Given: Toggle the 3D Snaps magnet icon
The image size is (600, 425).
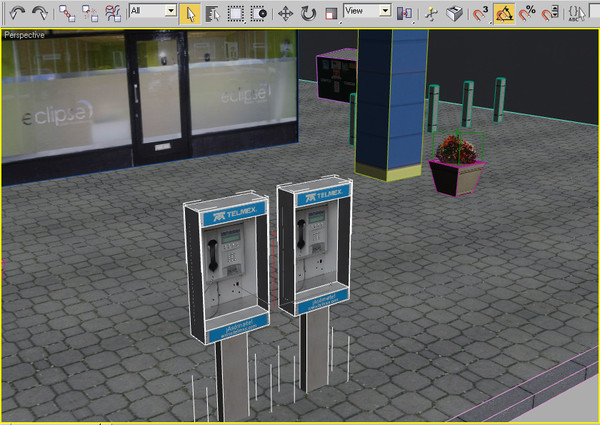Looking at the screenshot, I should [x=481, y=14].
